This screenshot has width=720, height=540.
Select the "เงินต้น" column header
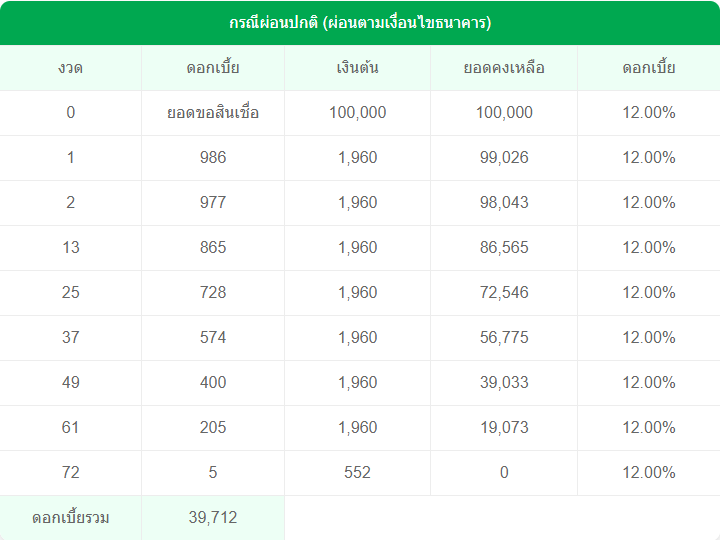(357, 68)
